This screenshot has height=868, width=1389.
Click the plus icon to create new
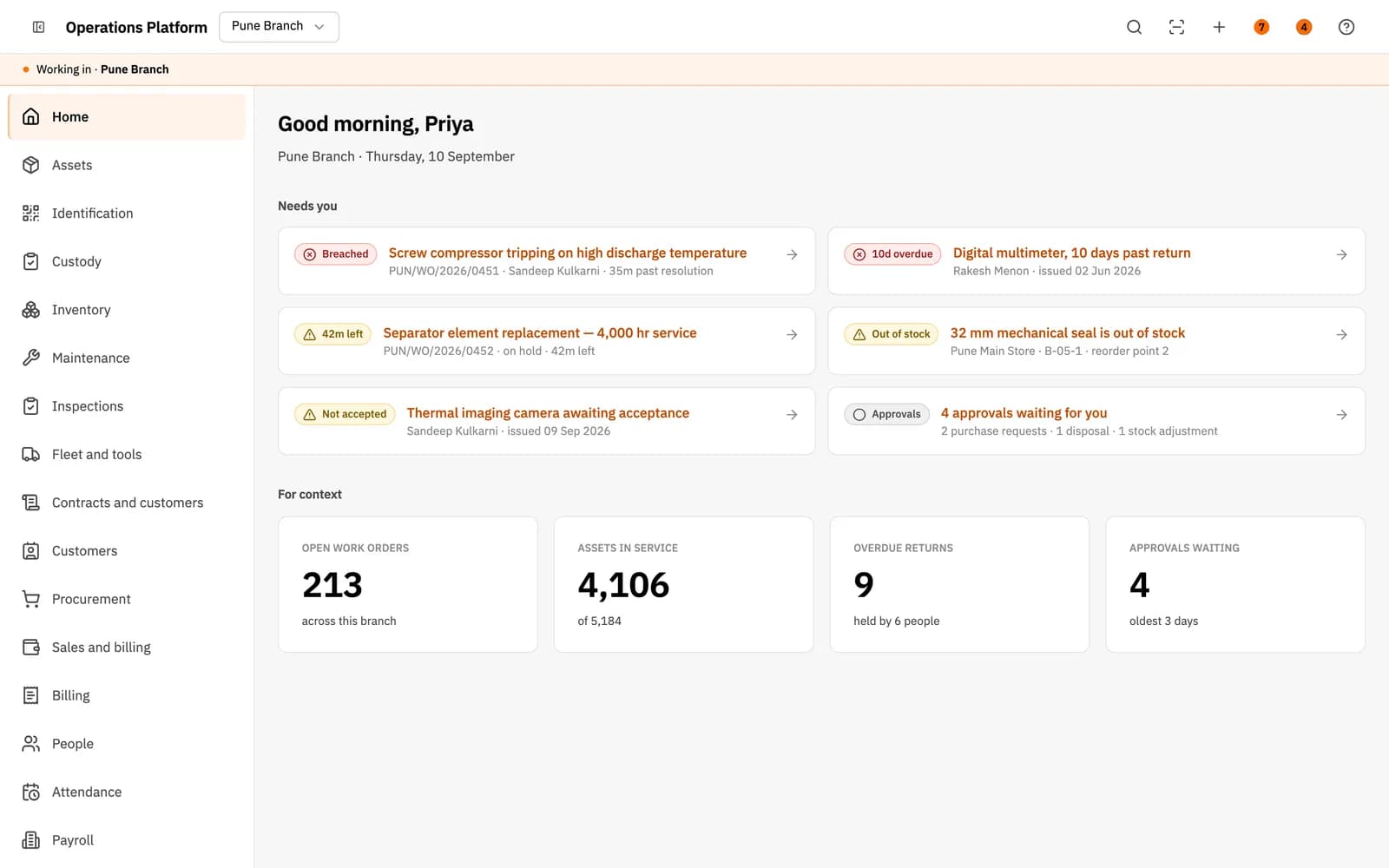(1219, 27)
